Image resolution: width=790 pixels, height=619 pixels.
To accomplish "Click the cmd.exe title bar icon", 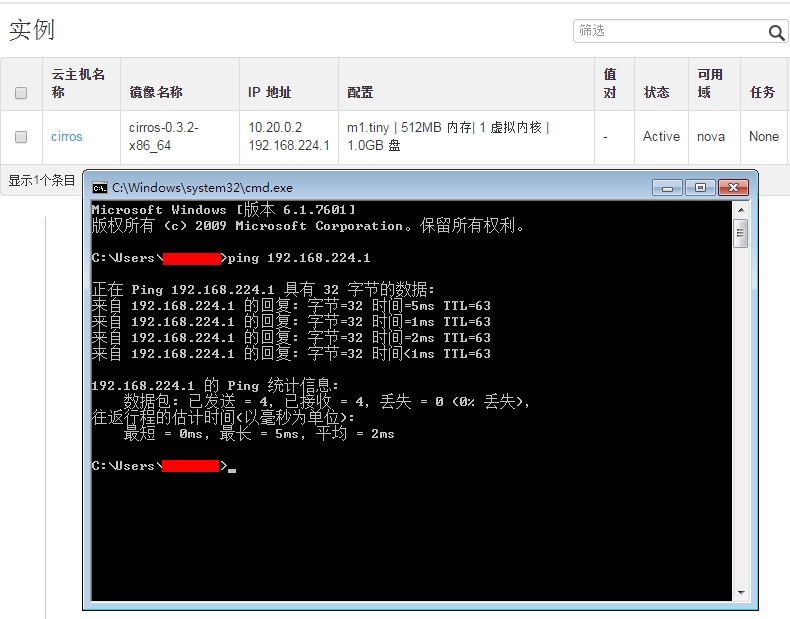I will (x=100, y=188).
